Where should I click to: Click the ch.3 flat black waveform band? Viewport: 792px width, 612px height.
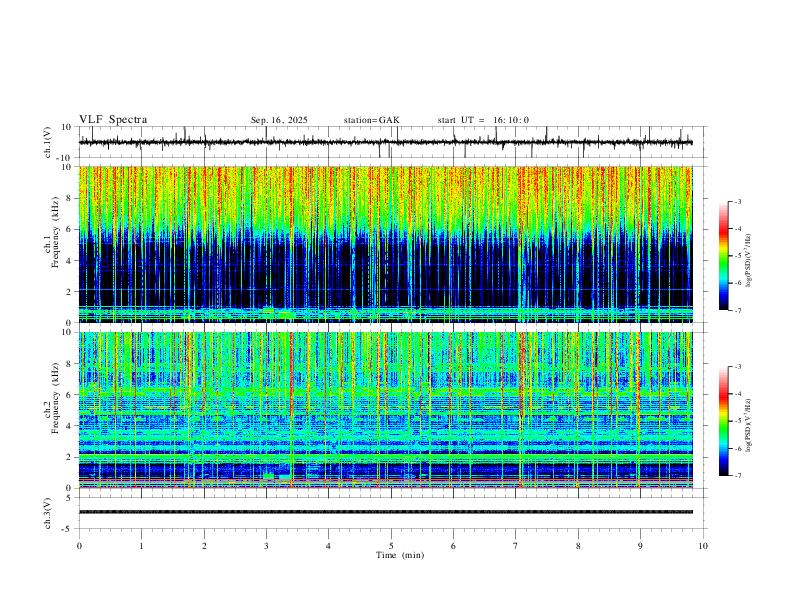[385, 512]
